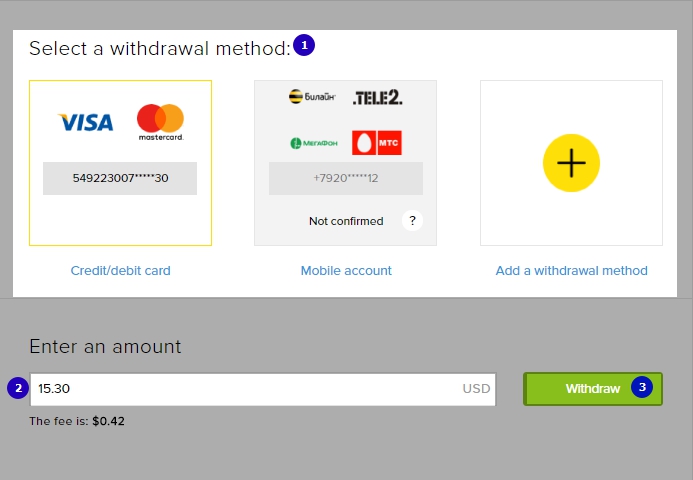Click the masked card number 549223007*****30
Image resolution: width=693 pixels, height=480 pixels.
(120, 178)
